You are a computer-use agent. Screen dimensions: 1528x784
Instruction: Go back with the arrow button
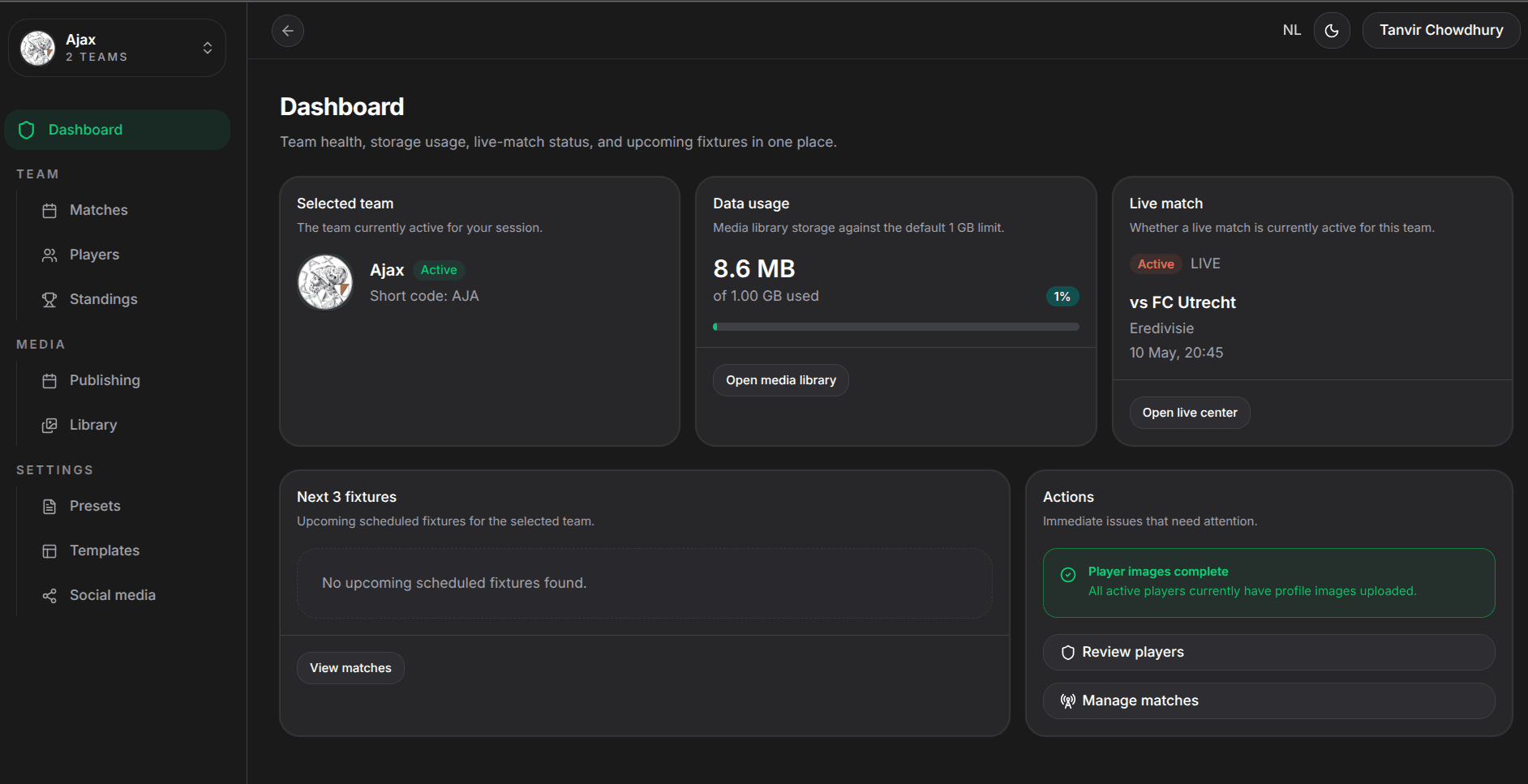(288, 31)
